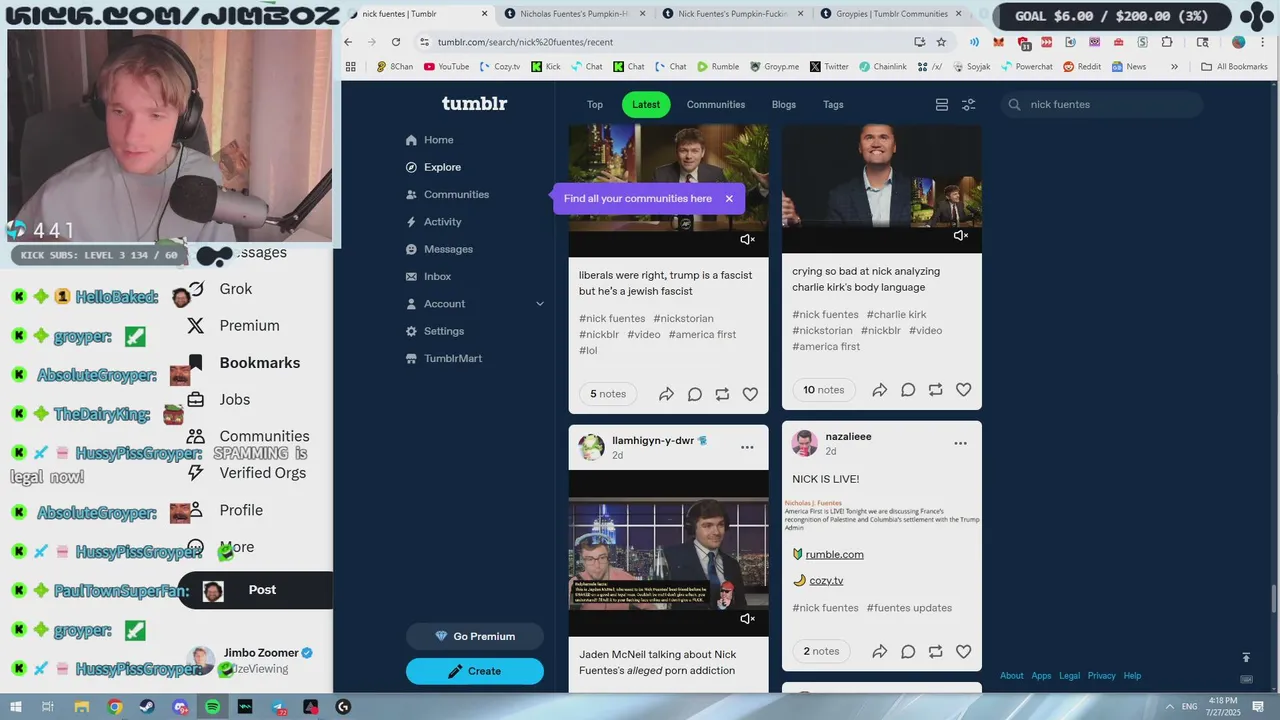Open the nazalieee blog name
The image size is (1280, 720).
pyautogui.click(x=848, y=437)
